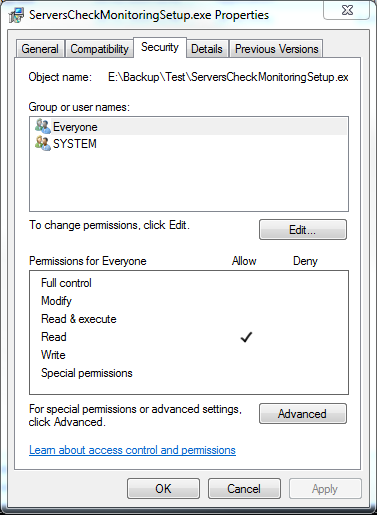This screenshot has width=377, height=515.
Task: Confirm with the OK button
Action: point(163,489)
